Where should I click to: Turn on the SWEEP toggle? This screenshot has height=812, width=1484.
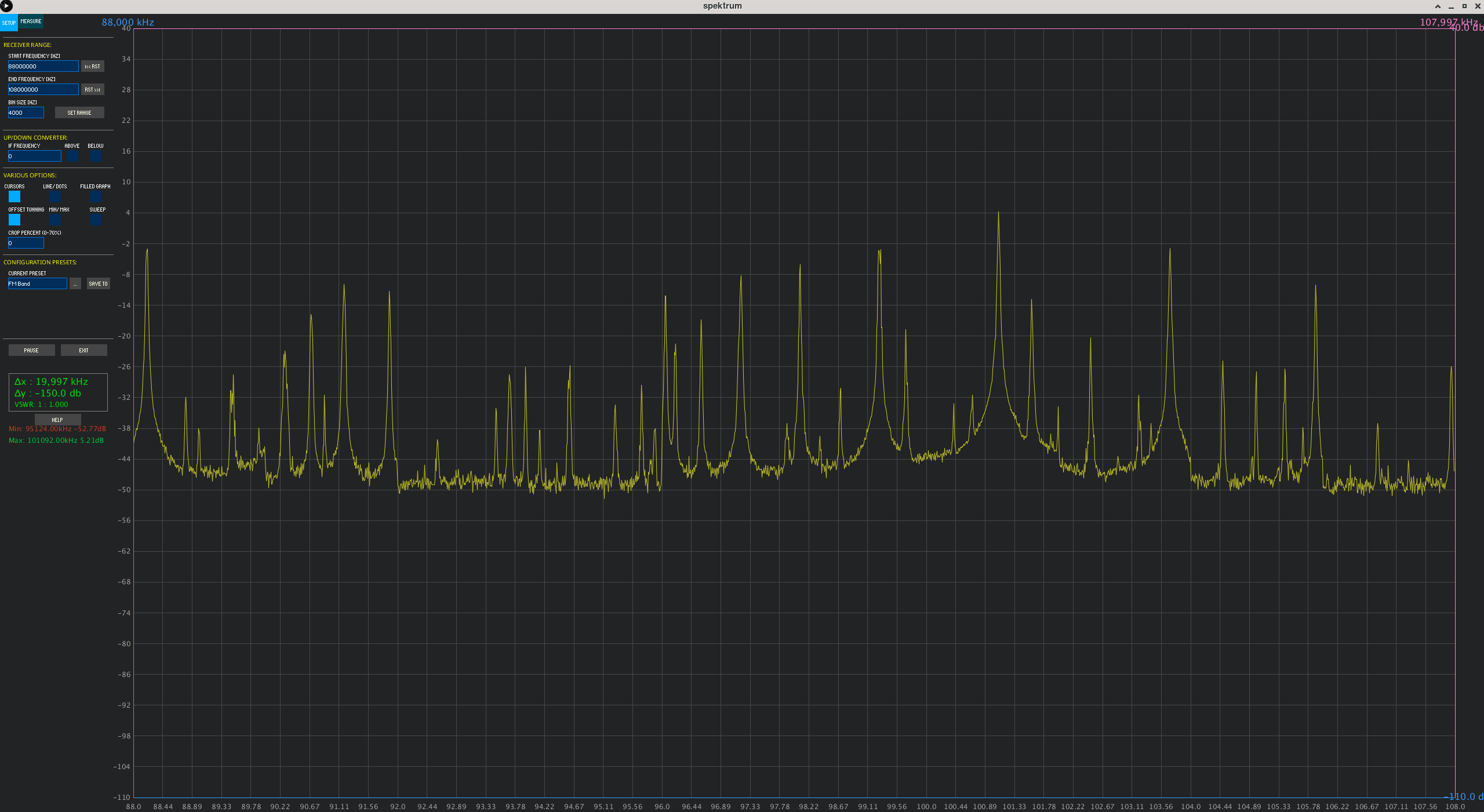96,220
